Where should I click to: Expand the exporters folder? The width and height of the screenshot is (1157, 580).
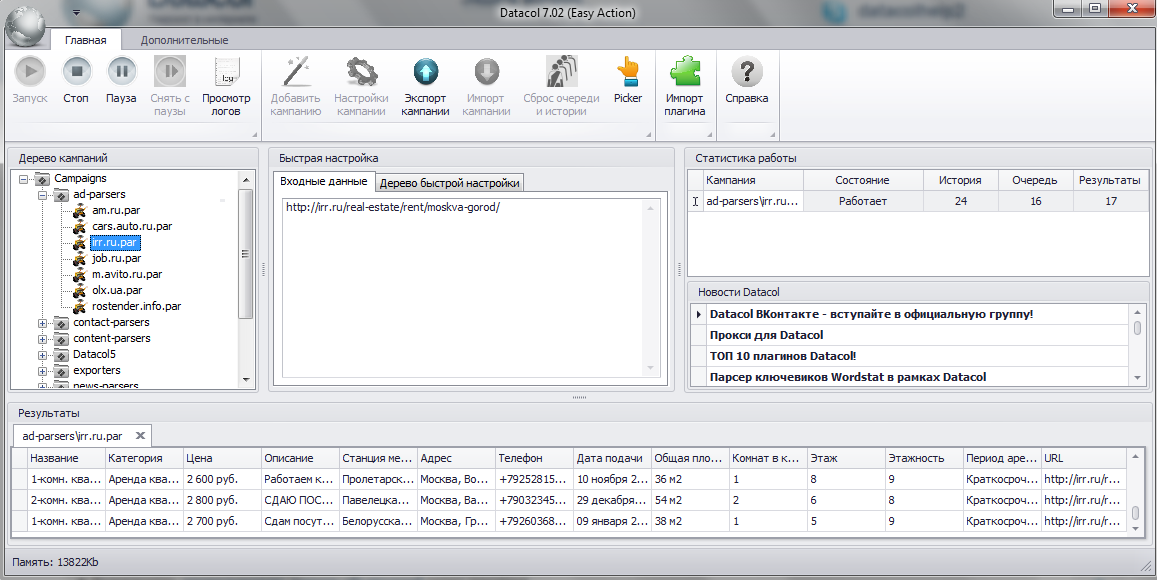click(43, 370)
